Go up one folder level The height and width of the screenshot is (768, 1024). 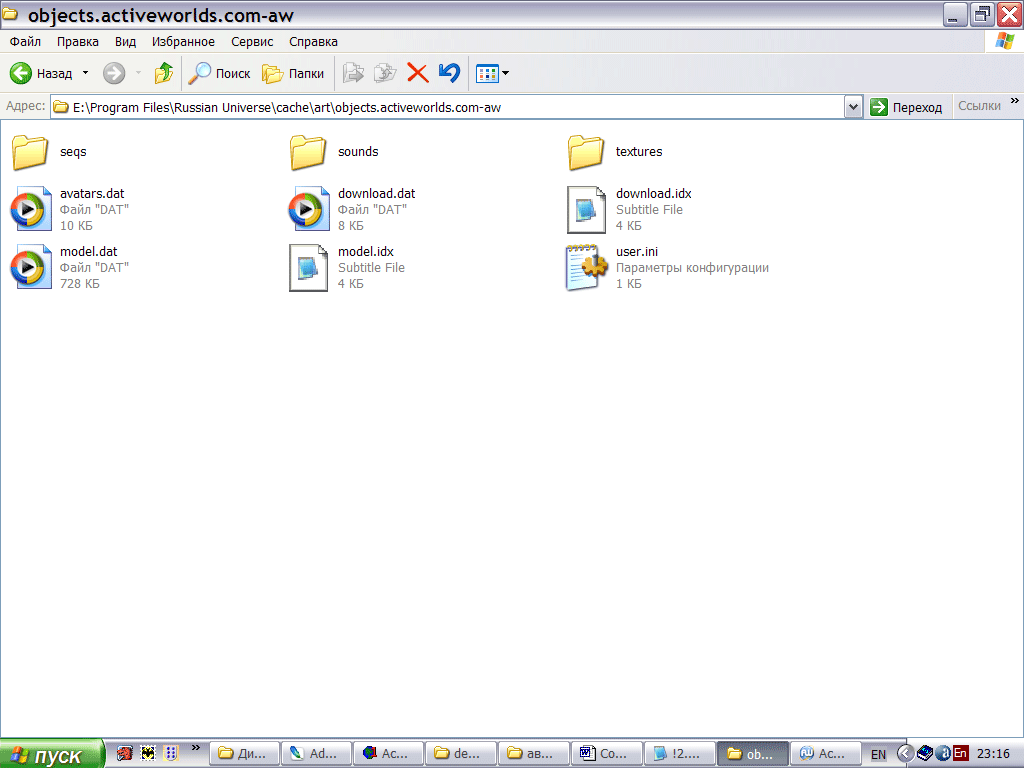pyautogui.click(x=163, y=73)
